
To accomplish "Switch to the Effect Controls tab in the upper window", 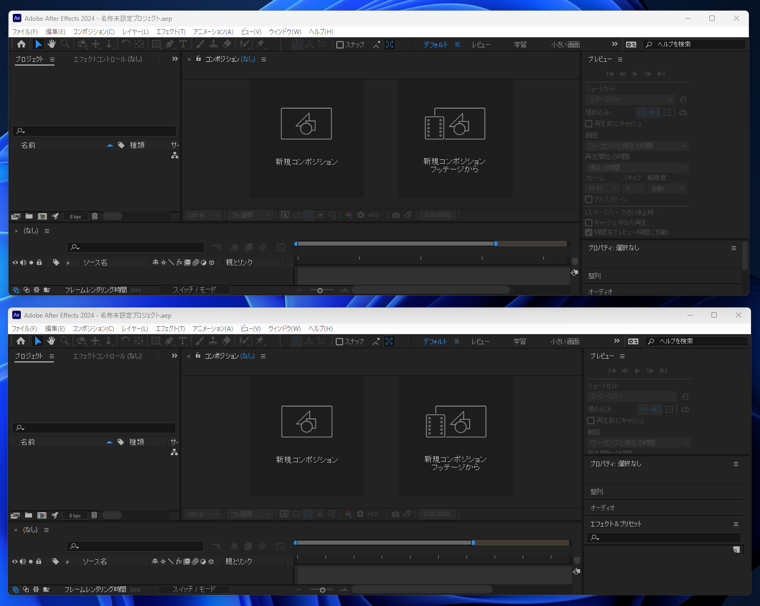I will (x=108, y=59).
